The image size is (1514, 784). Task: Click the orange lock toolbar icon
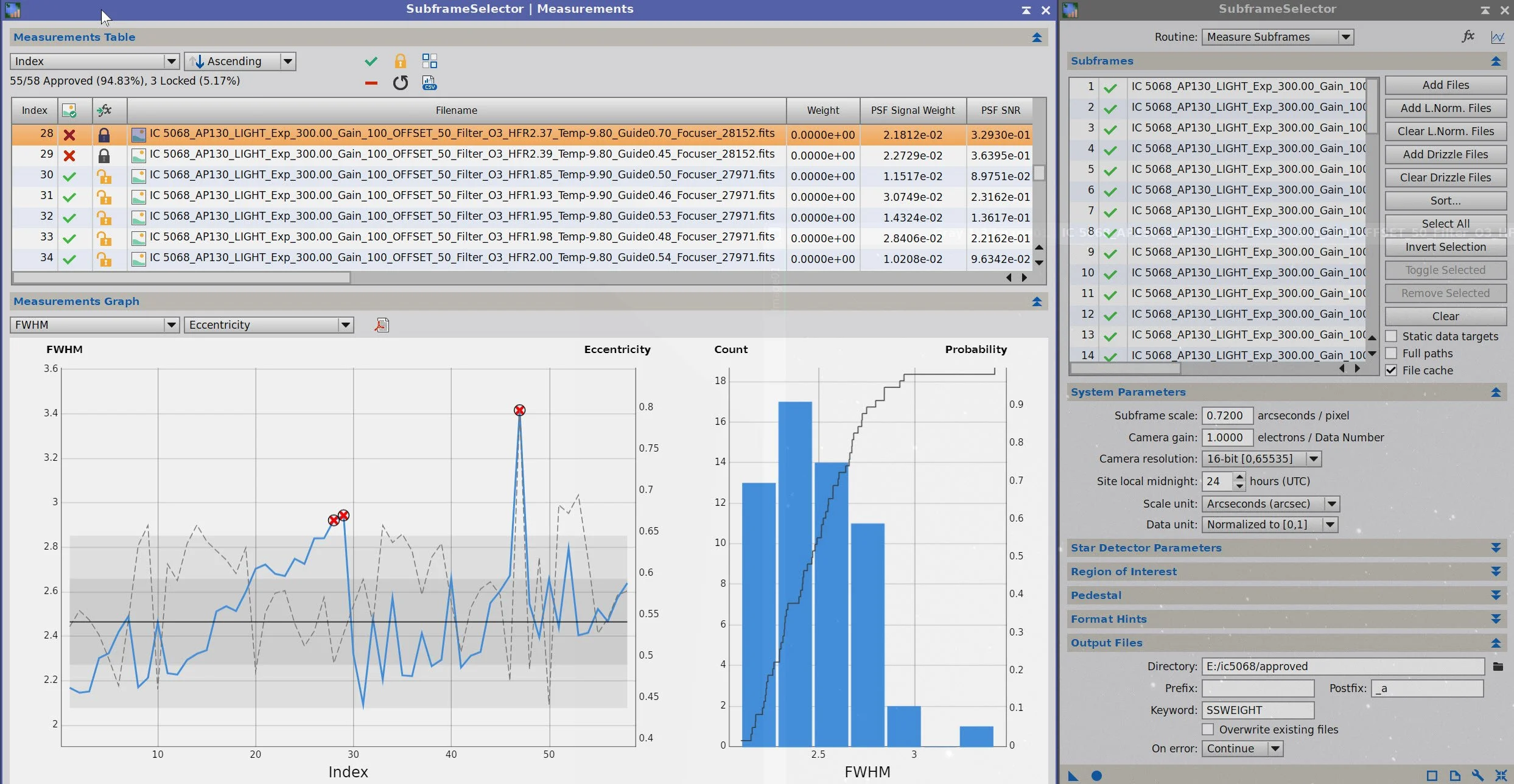[400, 61]
